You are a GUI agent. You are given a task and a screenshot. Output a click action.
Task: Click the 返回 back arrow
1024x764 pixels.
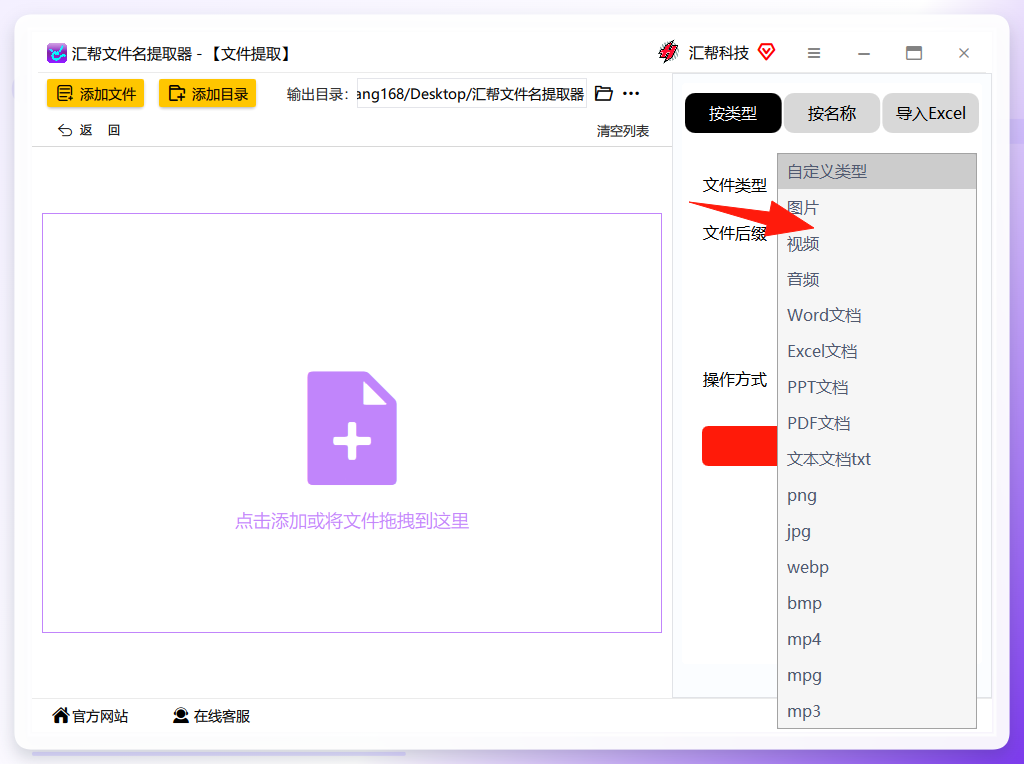65,130
